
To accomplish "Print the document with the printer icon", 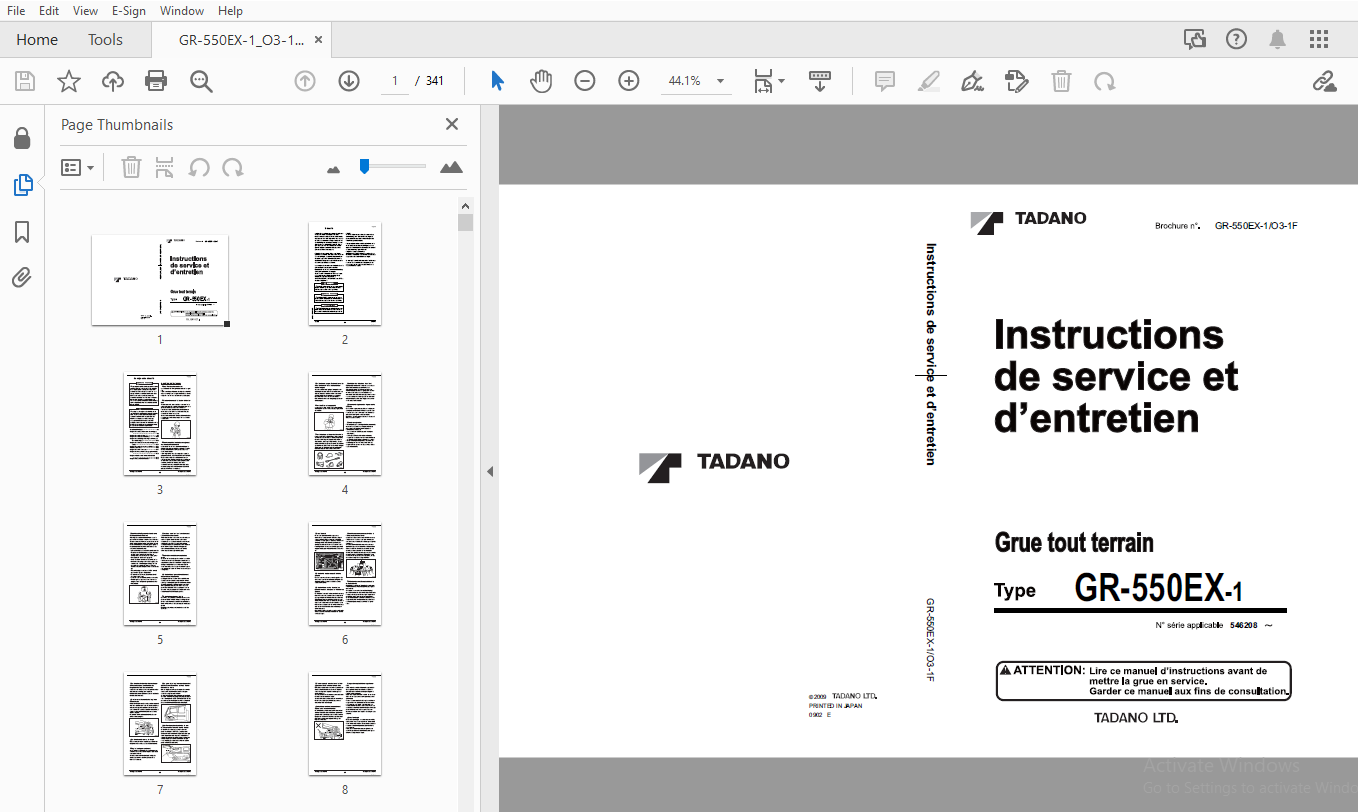I will [156, 81].
